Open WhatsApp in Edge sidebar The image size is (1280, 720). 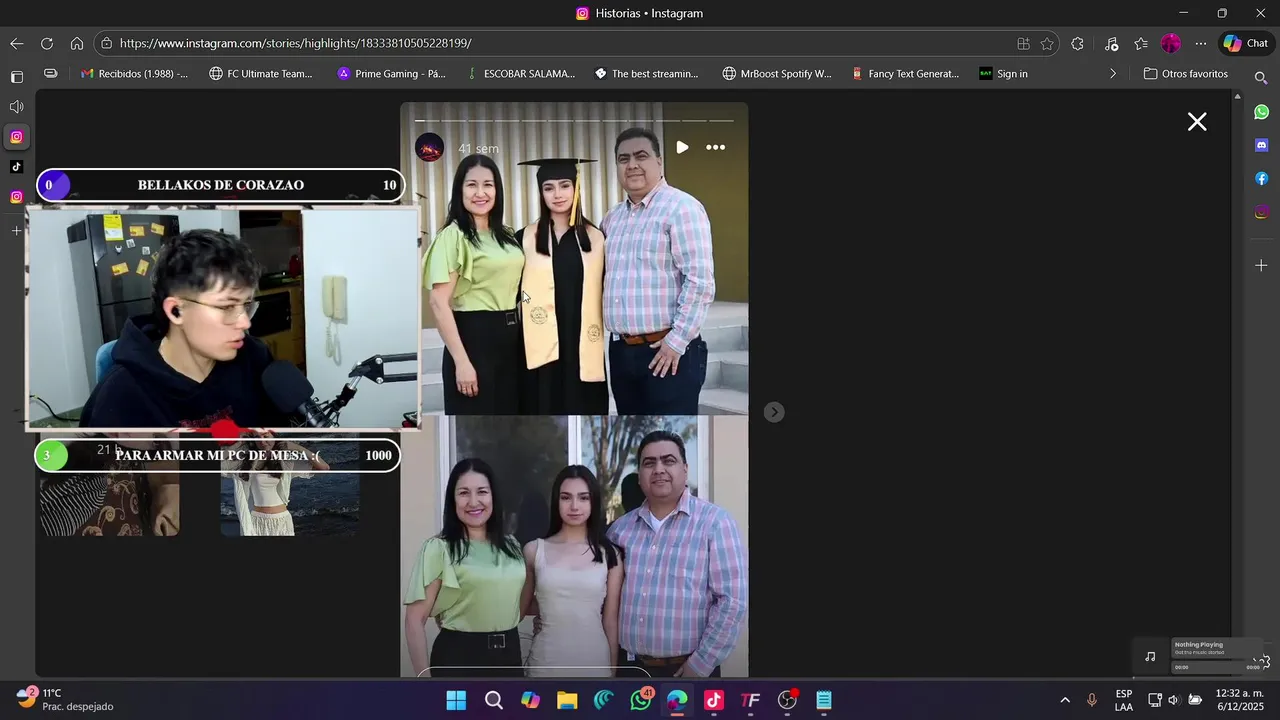1262,112
